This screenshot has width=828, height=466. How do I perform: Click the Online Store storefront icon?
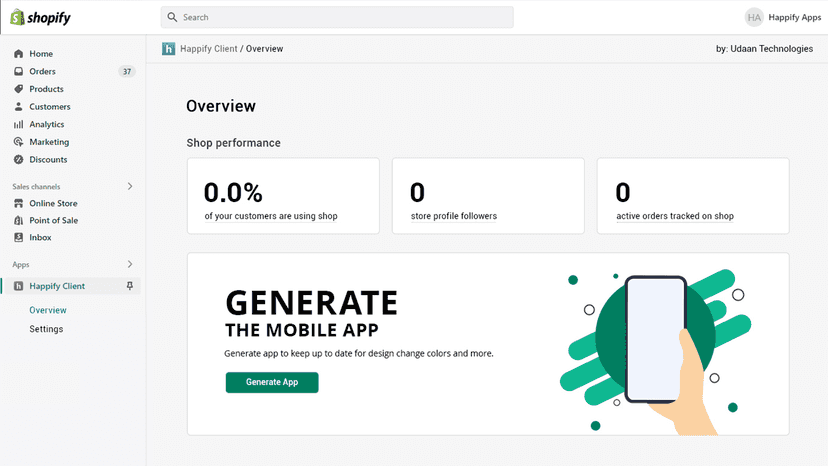click(18, 203)
